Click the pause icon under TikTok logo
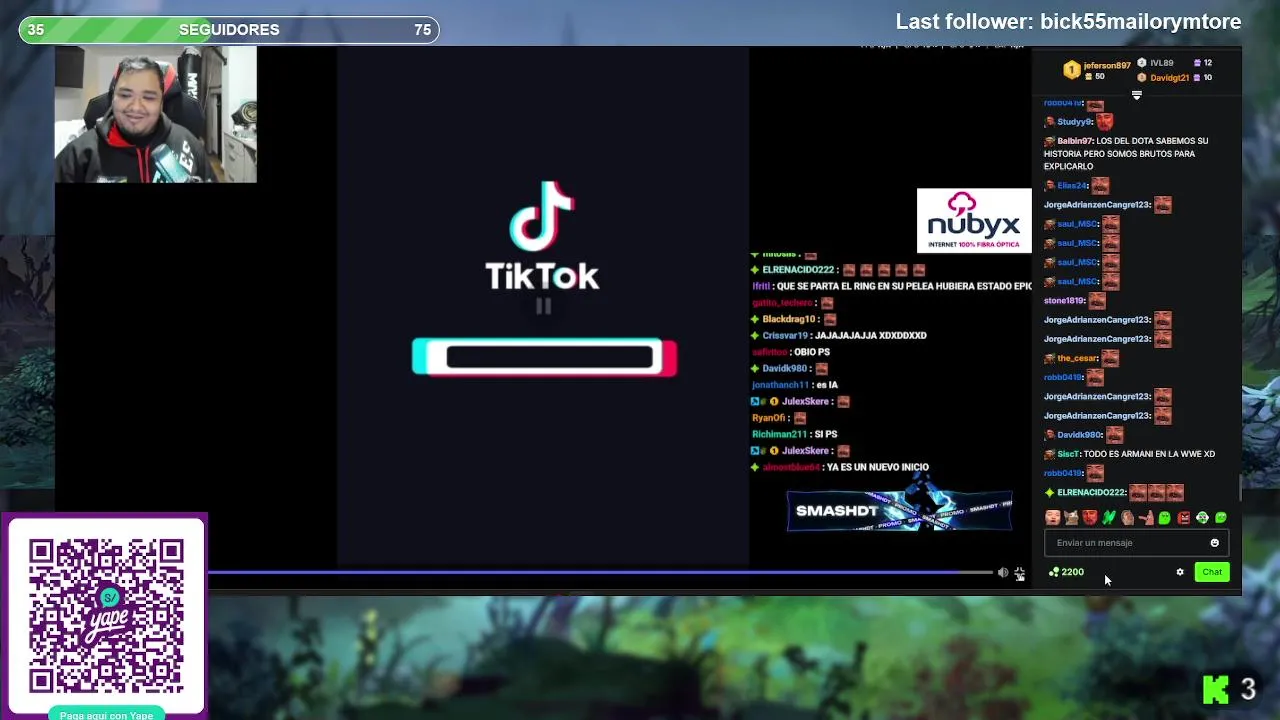 543,306
